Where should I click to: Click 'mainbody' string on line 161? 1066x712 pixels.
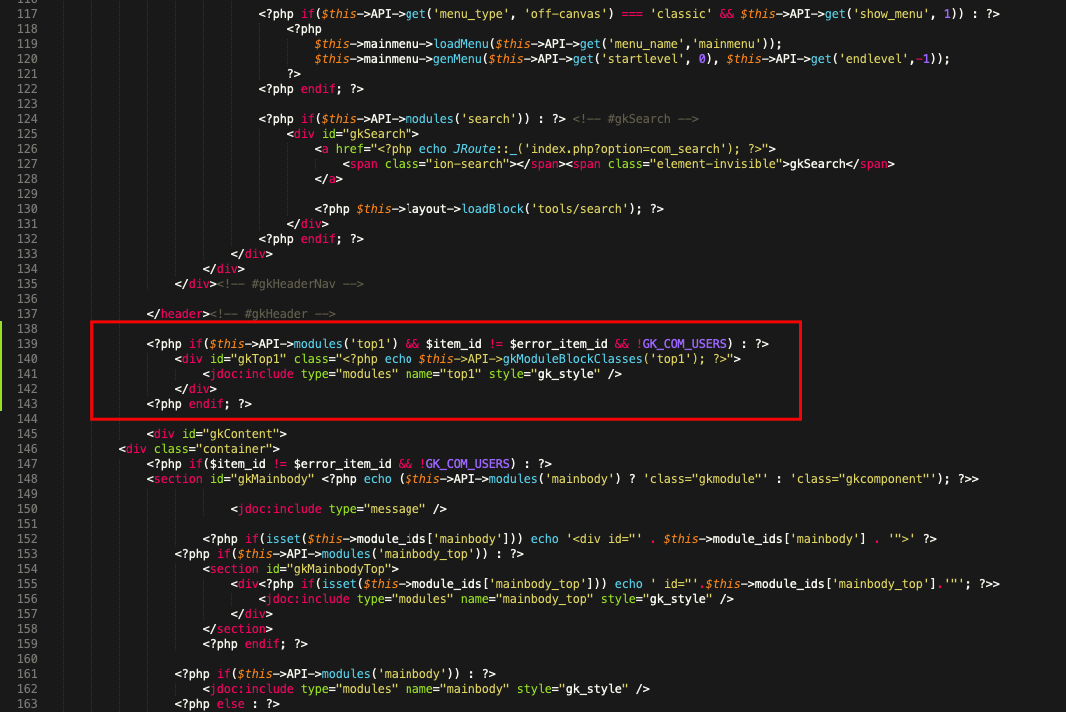pyautogui.click(x=412, y=674)
